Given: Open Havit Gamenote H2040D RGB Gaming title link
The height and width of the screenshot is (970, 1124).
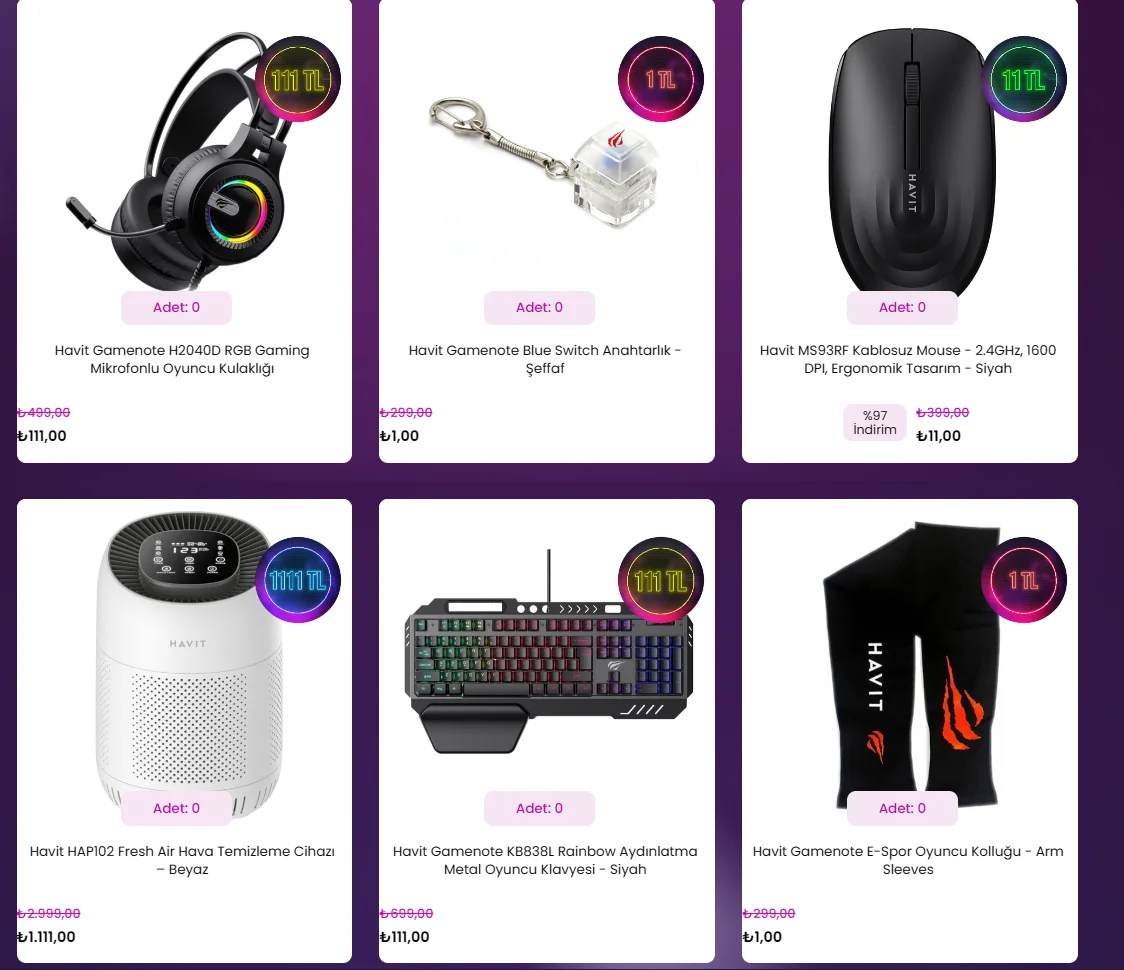Looking at the screenshot, I should [182, 359].
